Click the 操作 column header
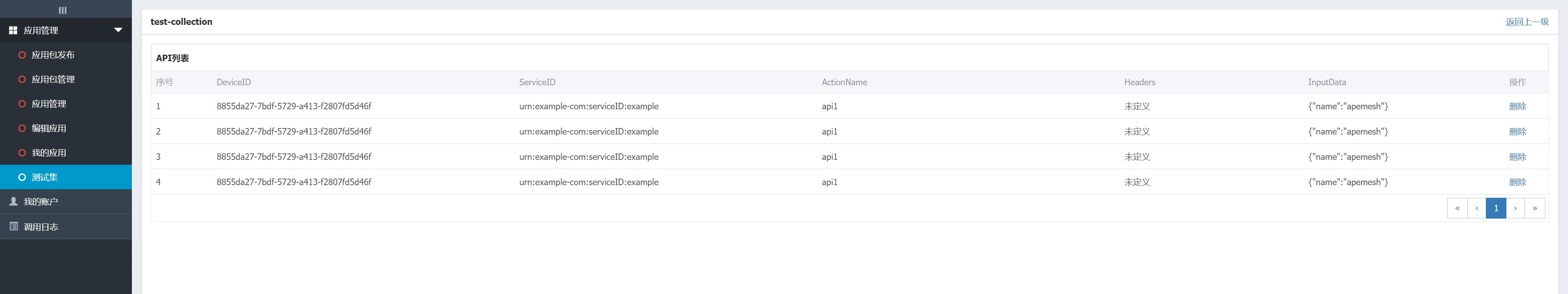 1517,82
